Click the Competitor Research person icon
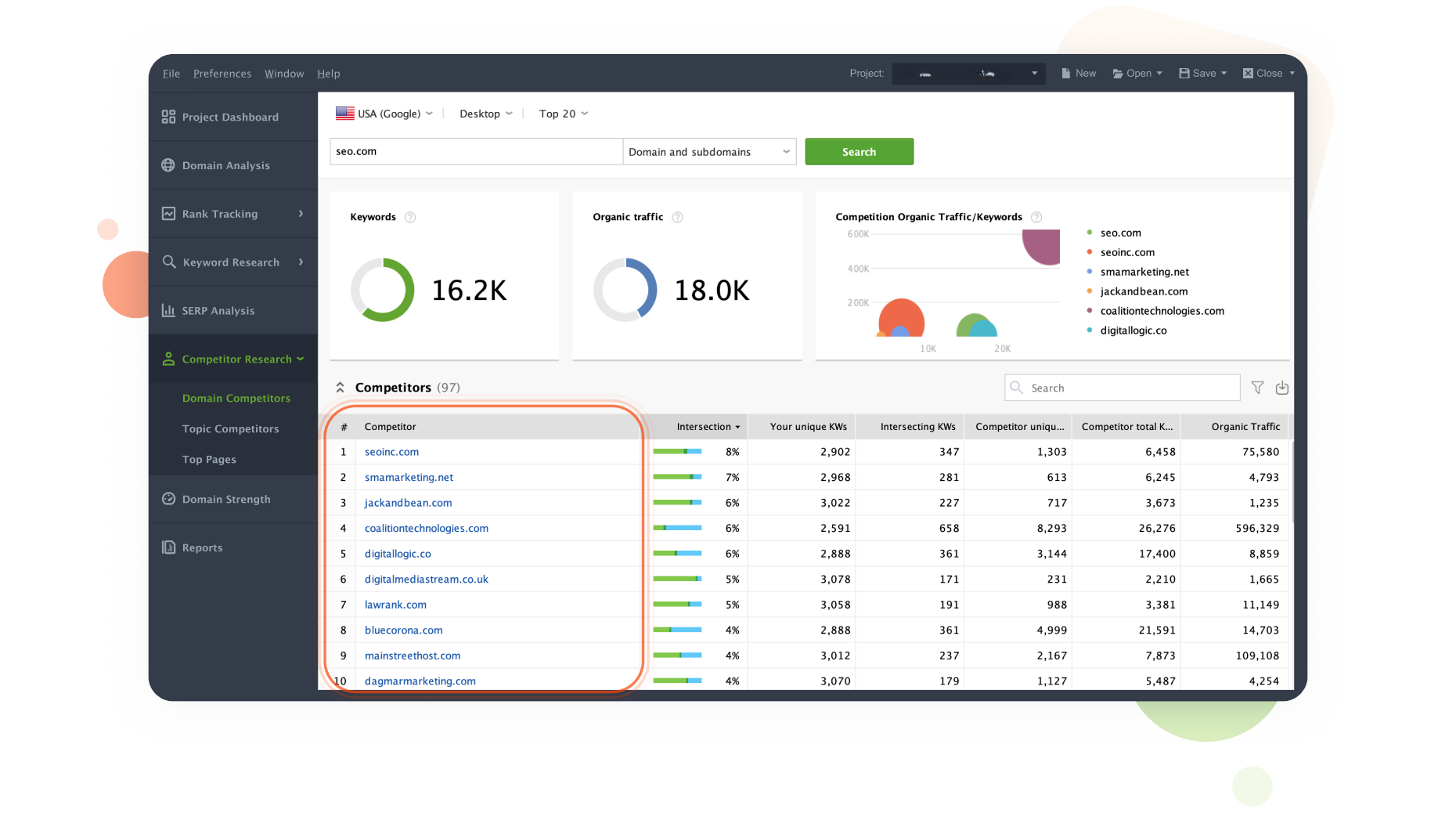This screenshot has height=831, width=1456. coord(168,359)
